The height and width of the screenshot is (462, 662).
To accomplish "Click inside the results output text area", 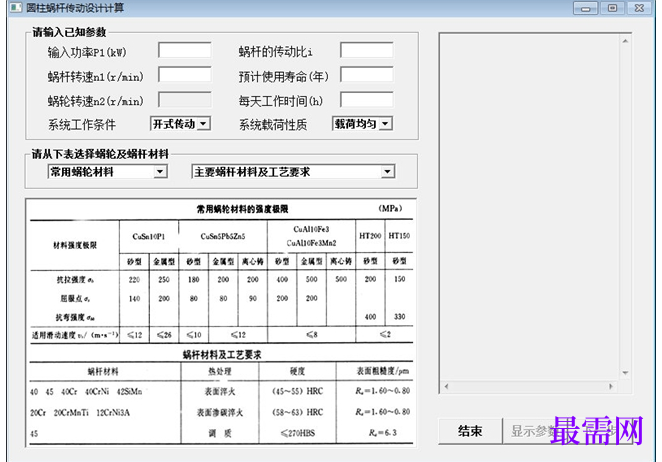I will click(x=530, y=207).
